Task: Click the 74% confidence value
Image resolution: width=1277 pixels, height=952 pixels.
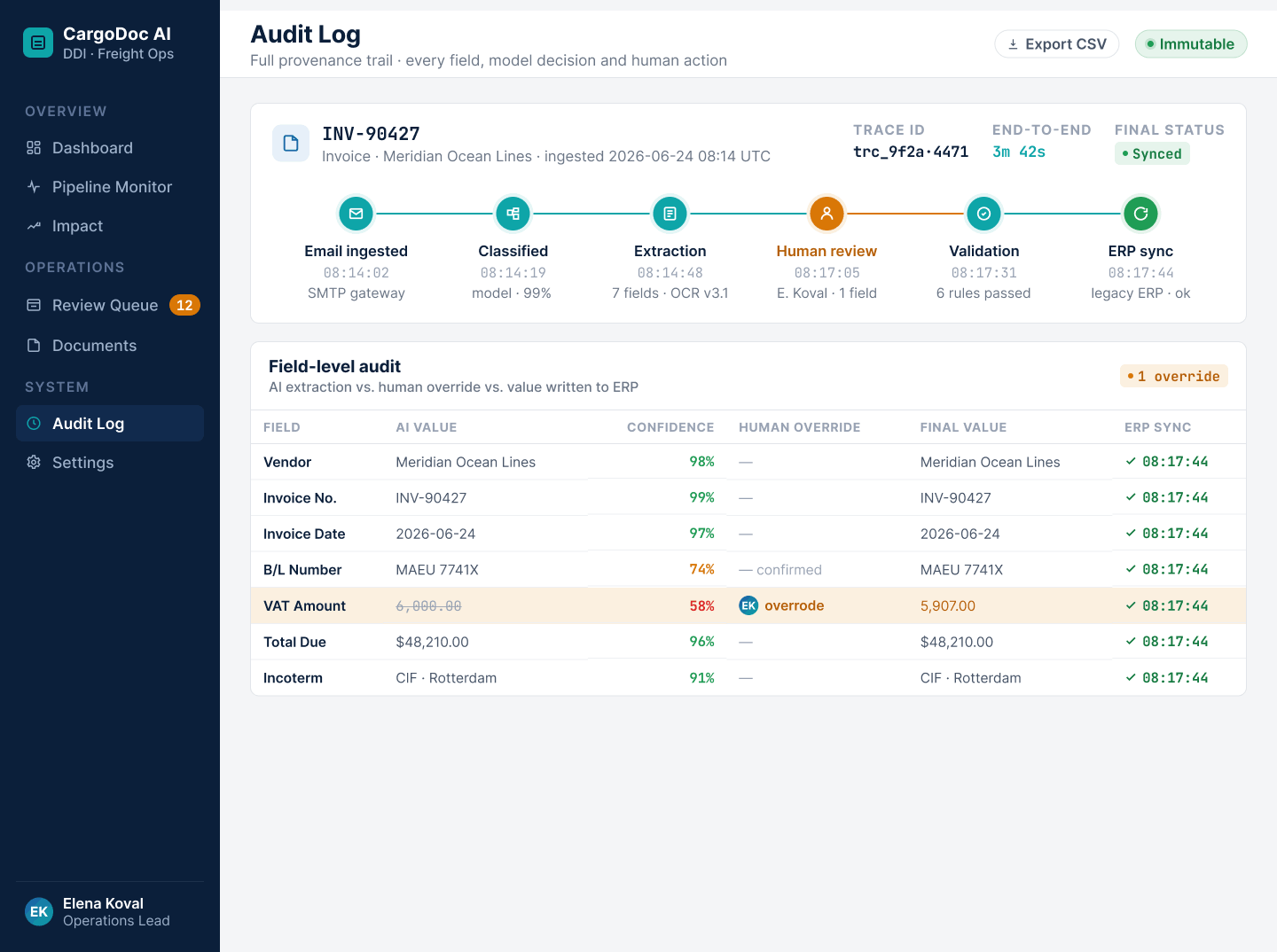Action: click(x=702, y=569)
